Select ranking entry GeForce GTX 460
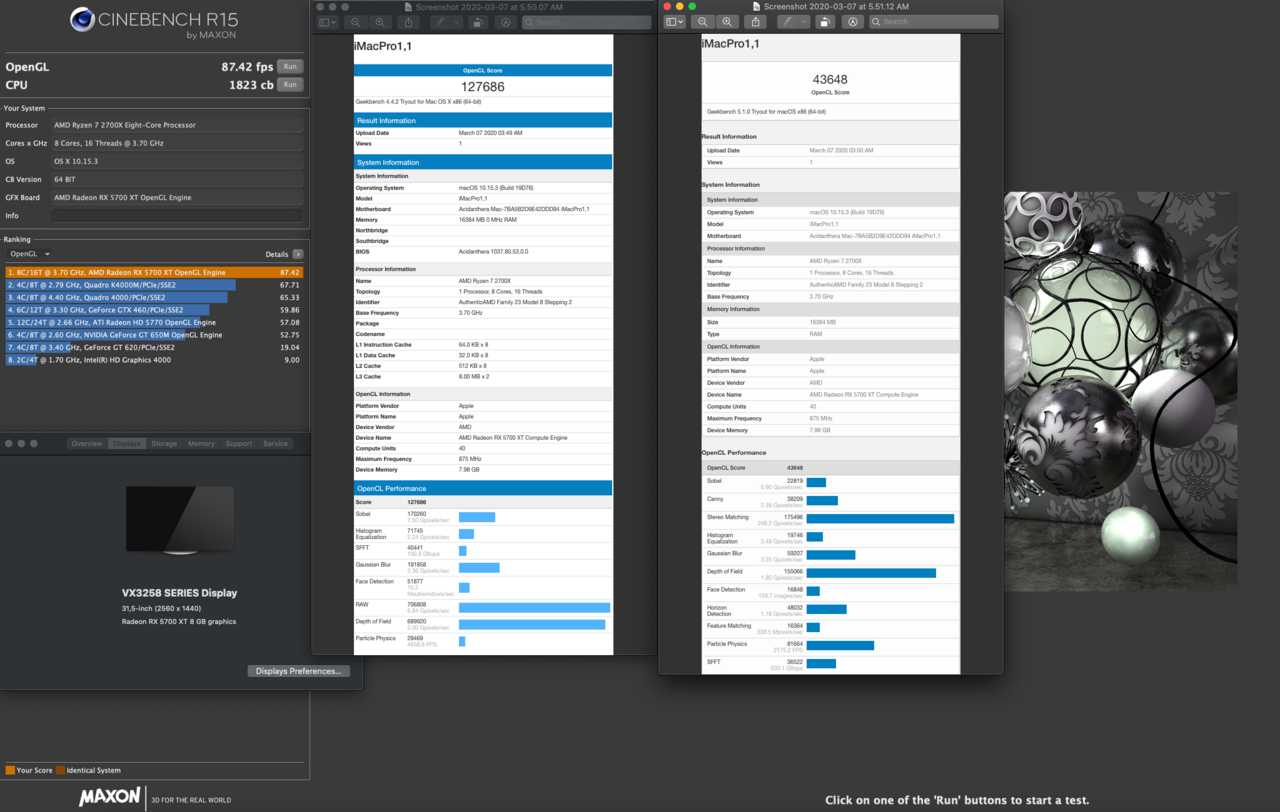 point(154,310)
